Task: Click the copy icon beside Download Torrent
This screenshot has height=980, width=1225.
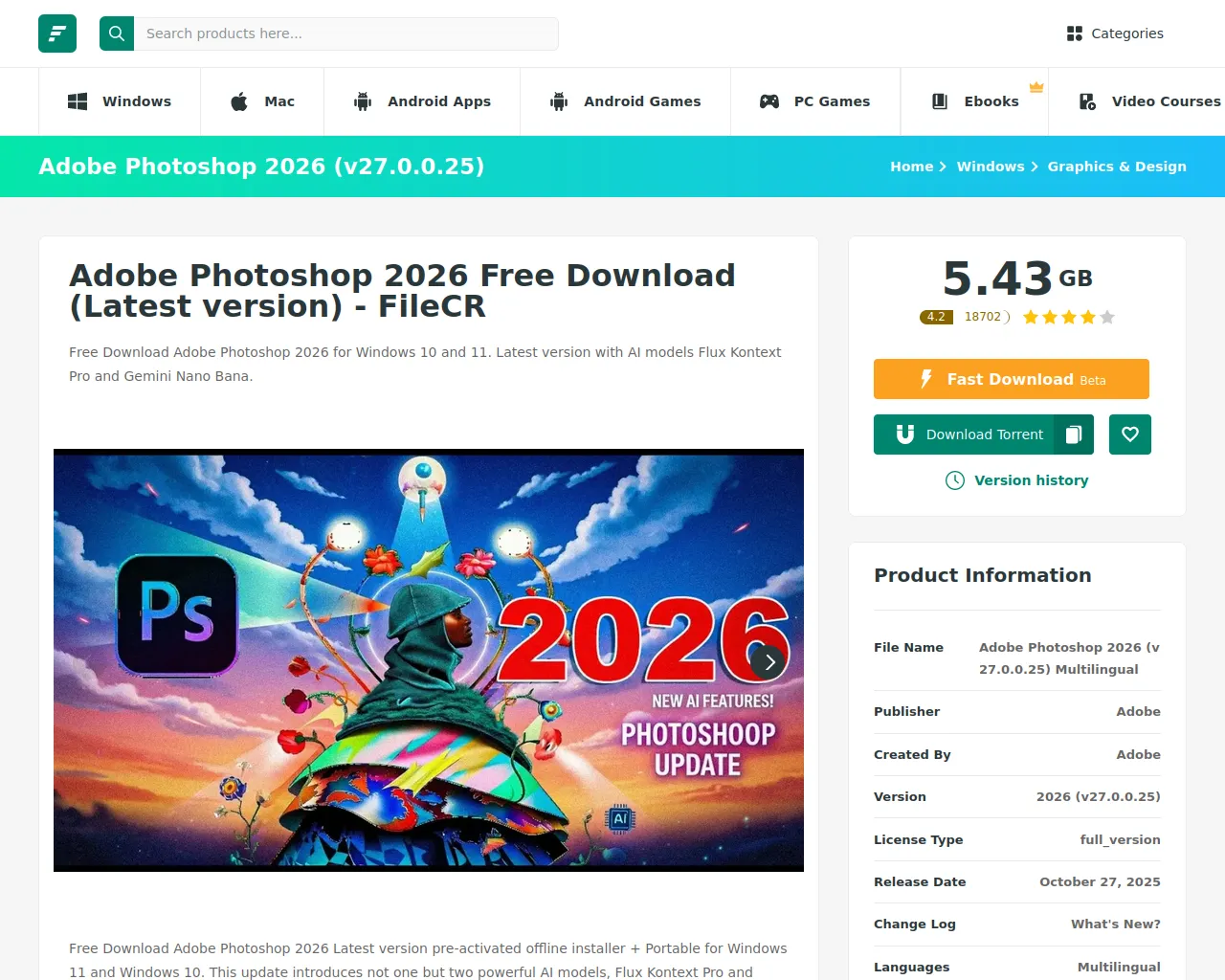Action: click(x=1074, y=434)
